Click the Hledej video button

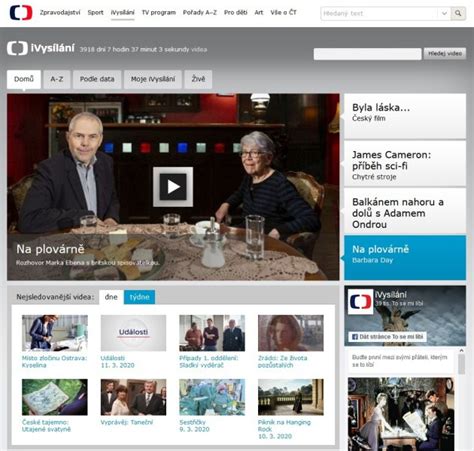coord(445,54)
